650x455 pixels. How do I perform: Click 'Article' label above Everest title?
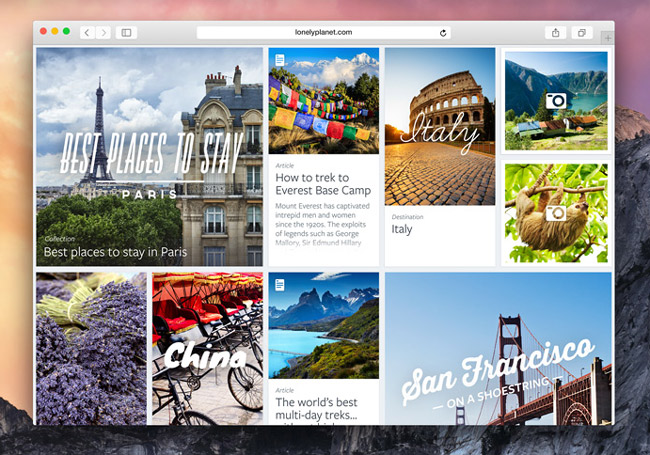(x=284, y=165)
